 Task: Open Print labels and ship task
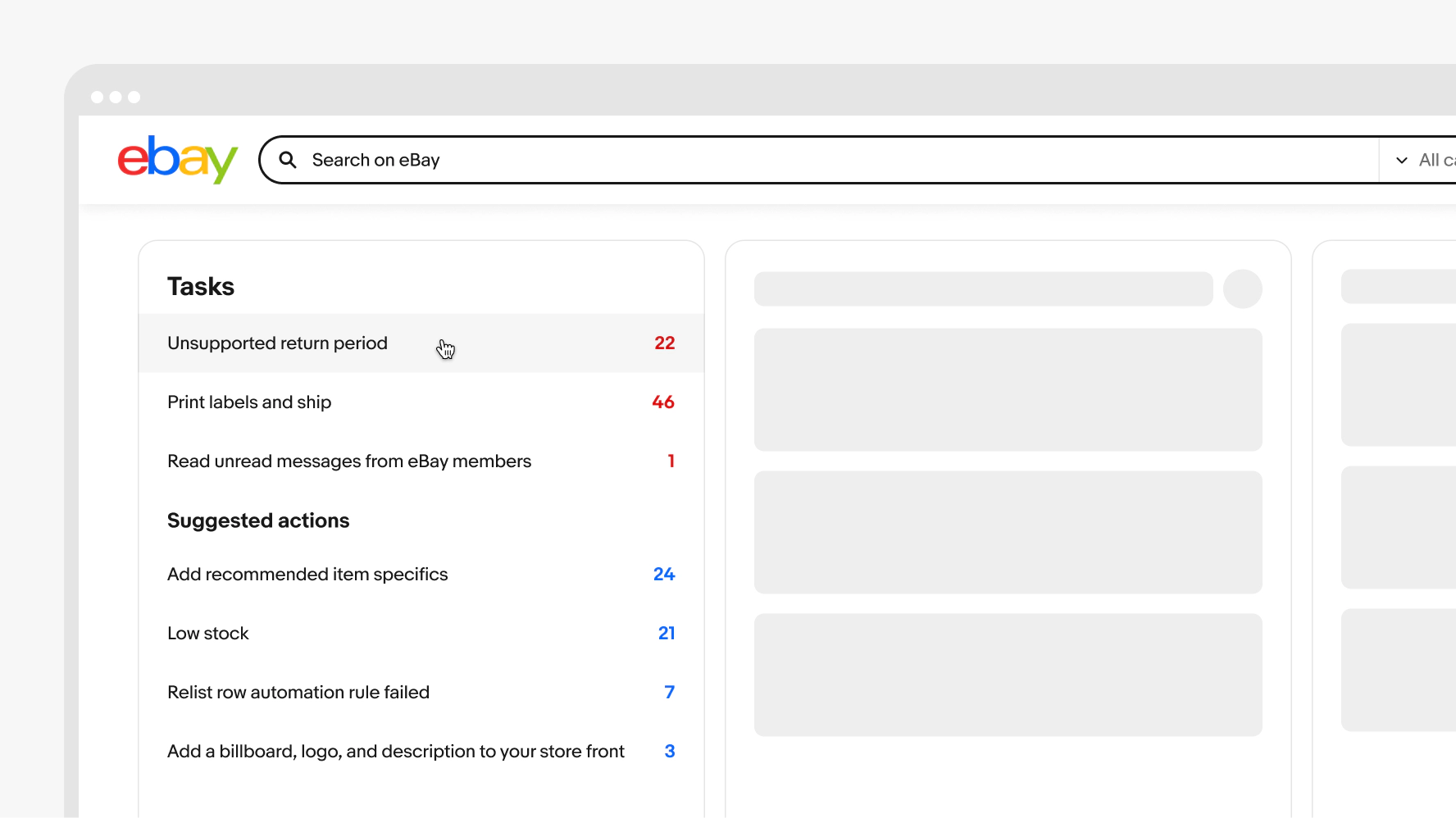click(421, 402)
